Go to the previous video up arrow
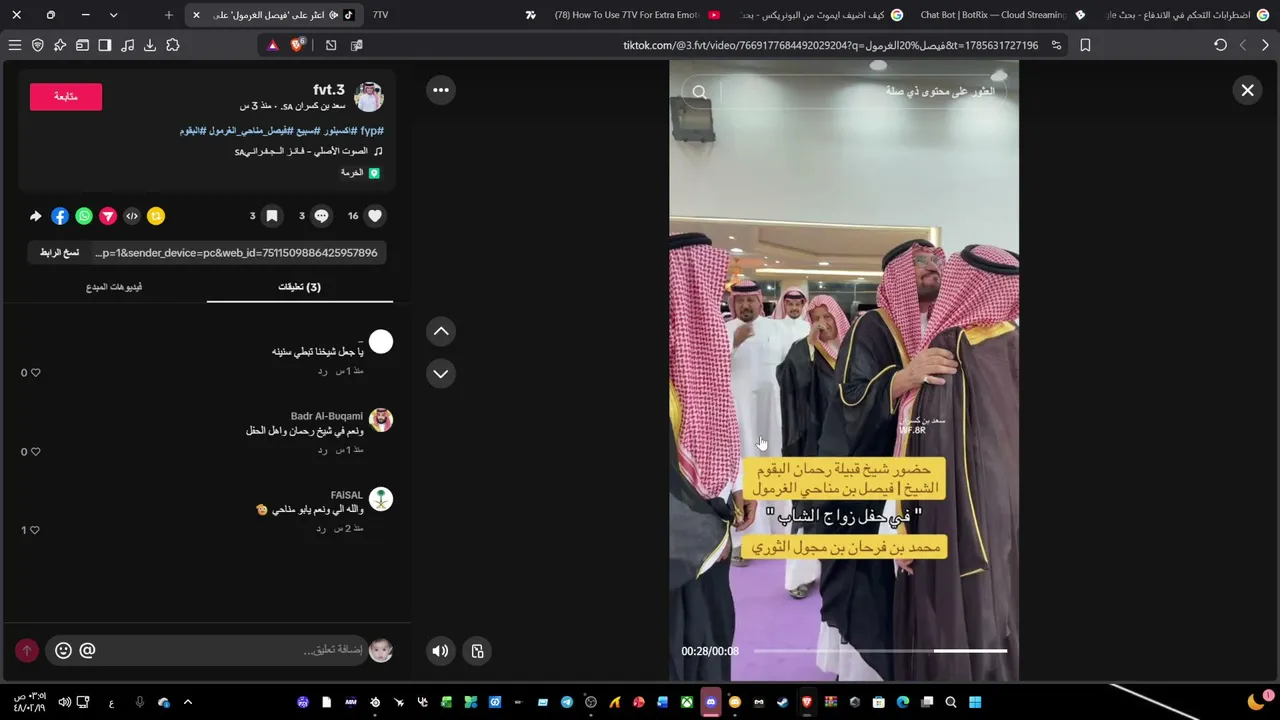The image size is (1280, 720). pos(441,331)
